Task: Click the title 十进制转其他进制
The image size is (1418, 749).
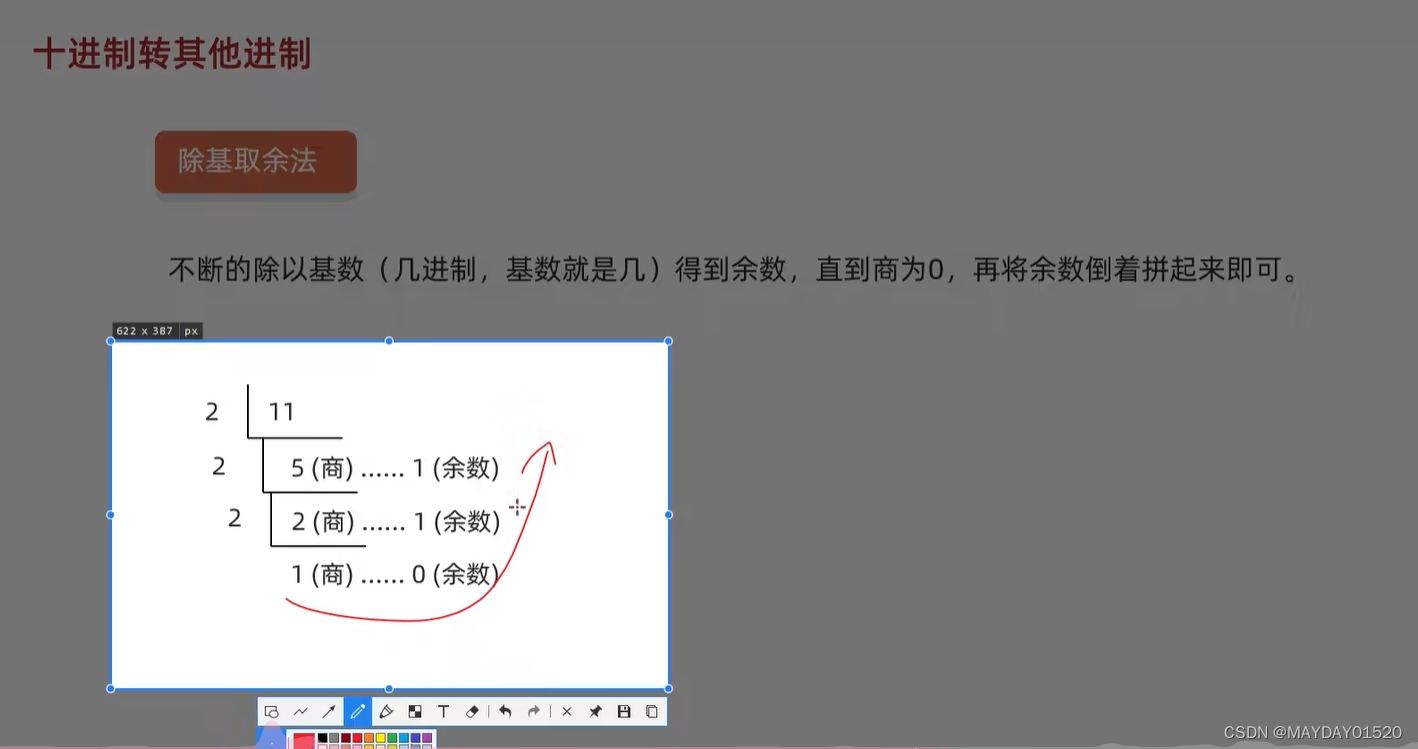Action: coord(172,54)
